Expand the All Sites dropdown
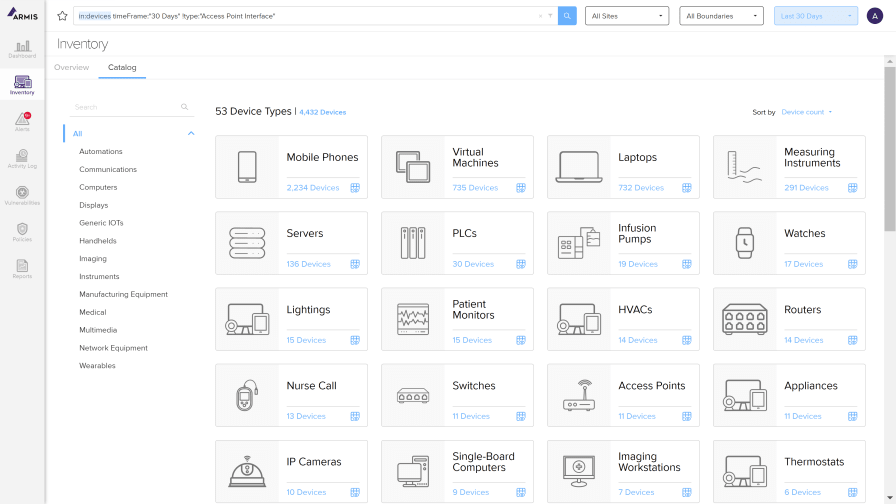 coord(627,16)
